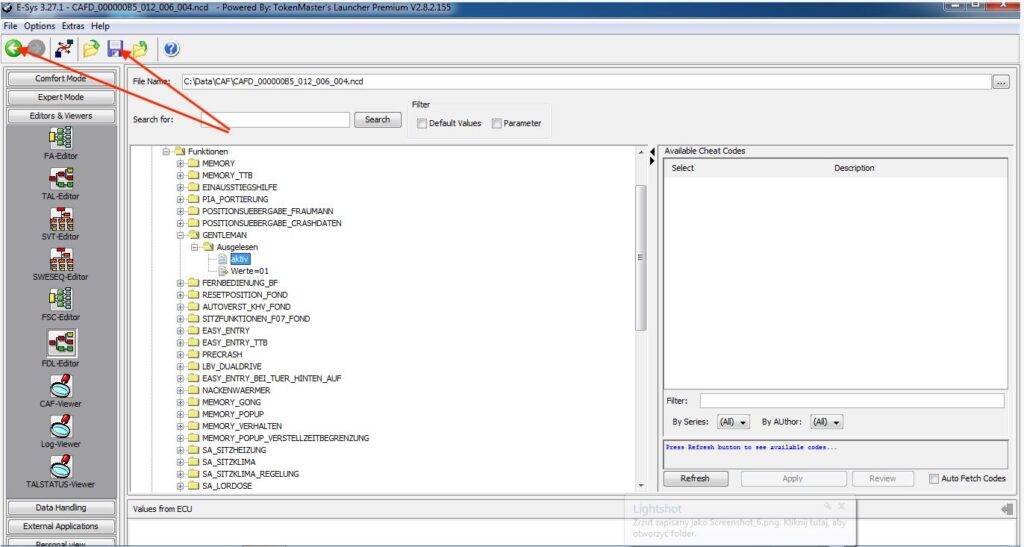The image size is (1024, 547).
Task: Click the Select column header
Action: [x=682, y=168]
